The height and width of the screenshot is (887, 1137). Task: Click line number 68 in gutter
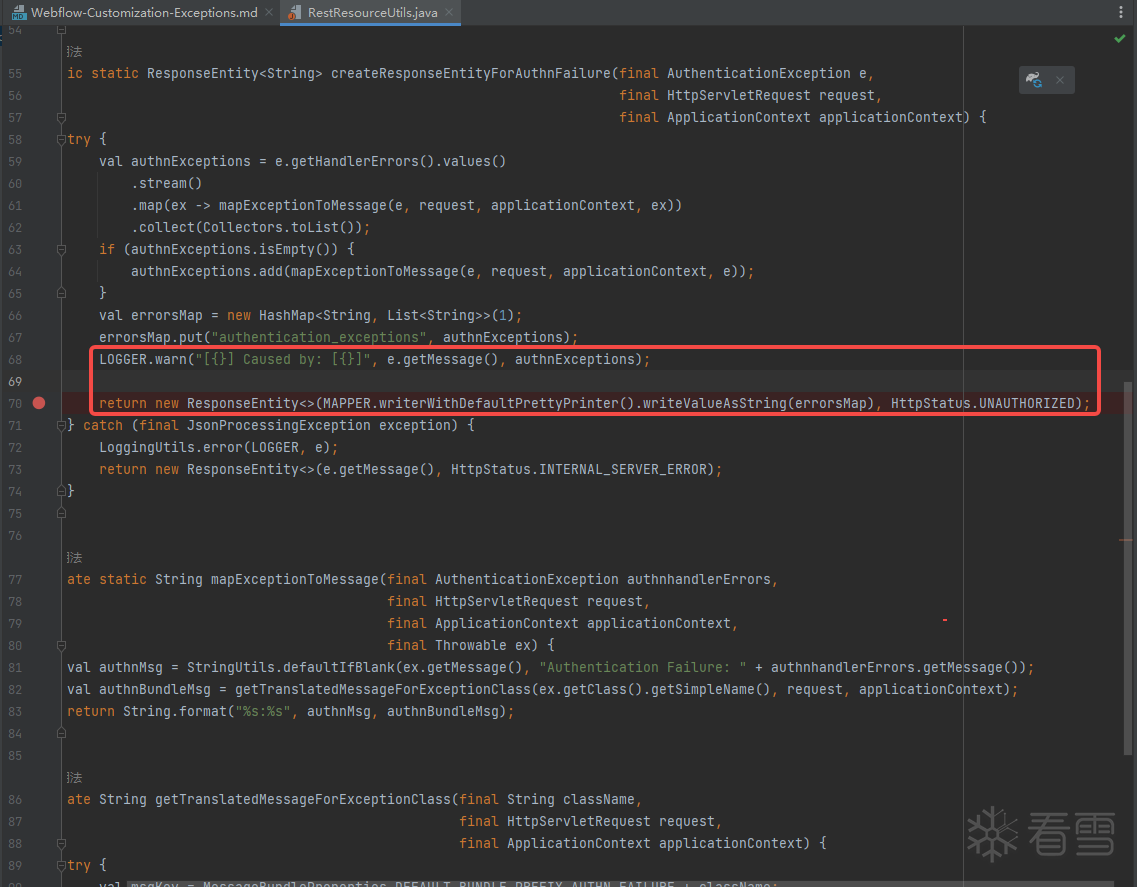point(15,360)
